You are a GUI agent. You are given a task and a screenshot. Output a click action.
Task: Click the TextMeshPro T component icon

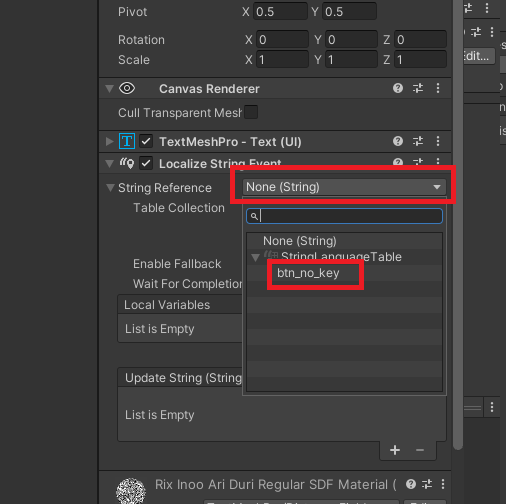pos(127,141)
